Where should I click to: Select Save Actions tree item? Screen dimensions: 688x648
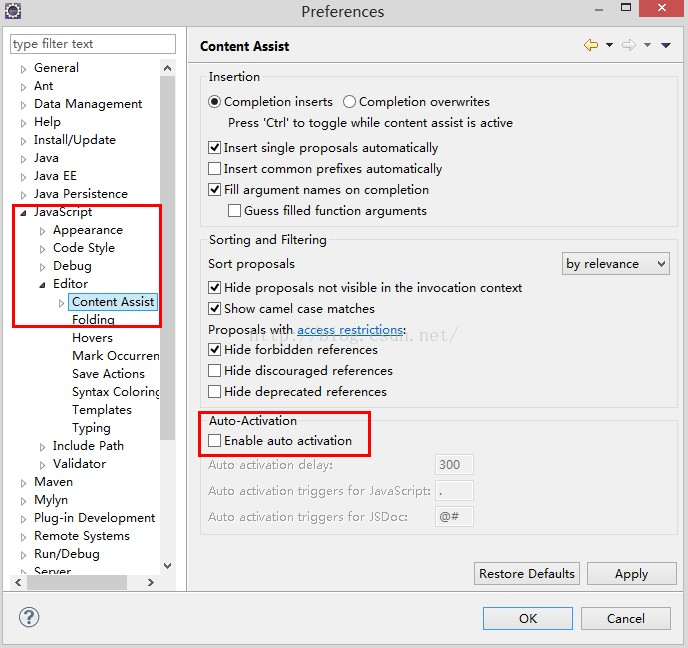108,374
